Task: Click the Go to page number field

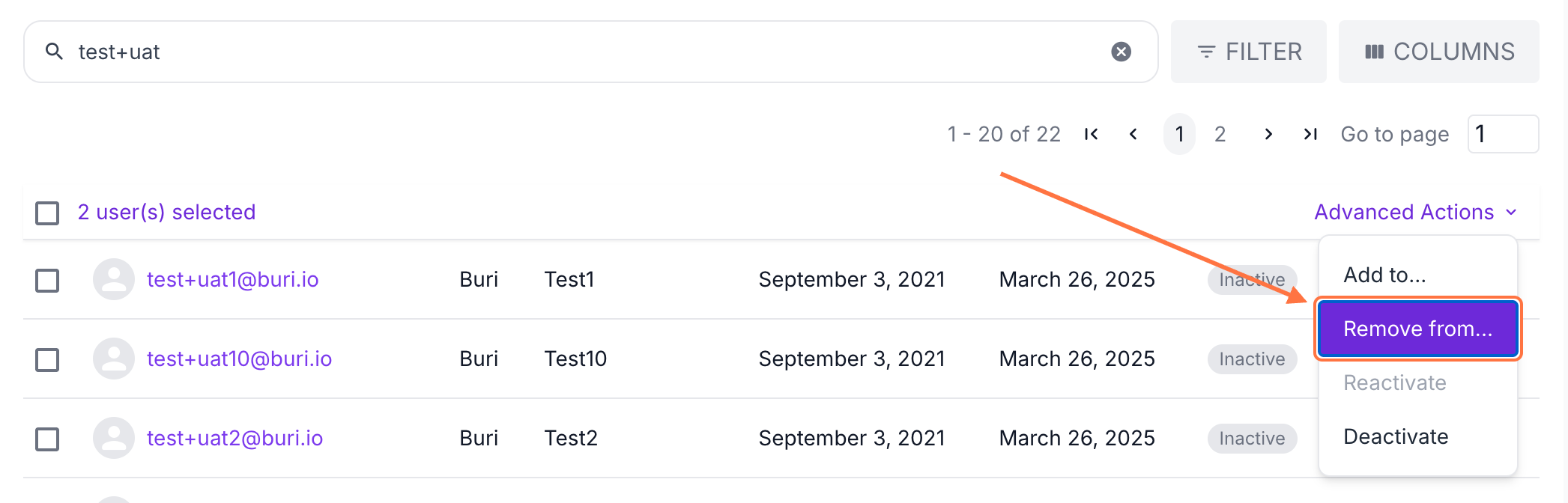Action: 1503,134
